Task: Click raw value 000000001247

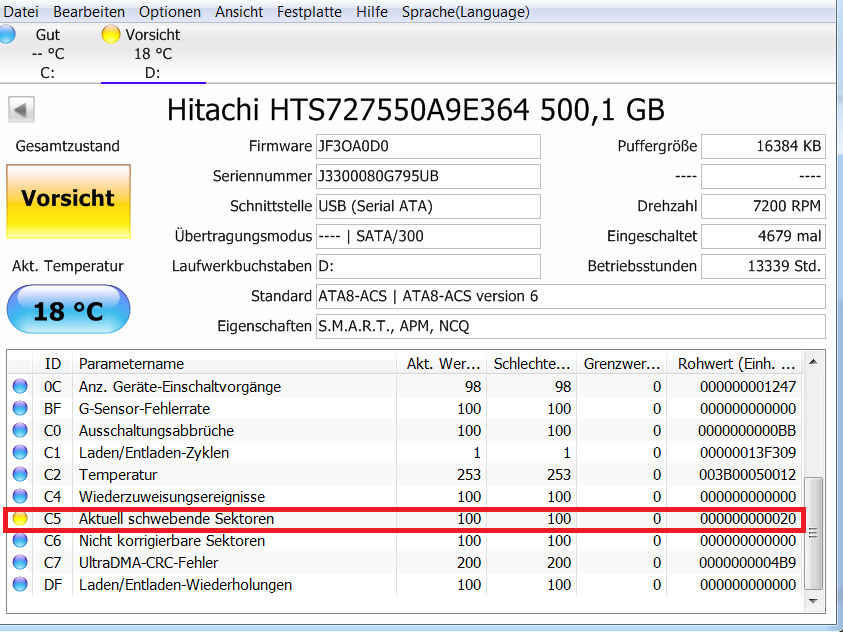Action: click(748, 387)
